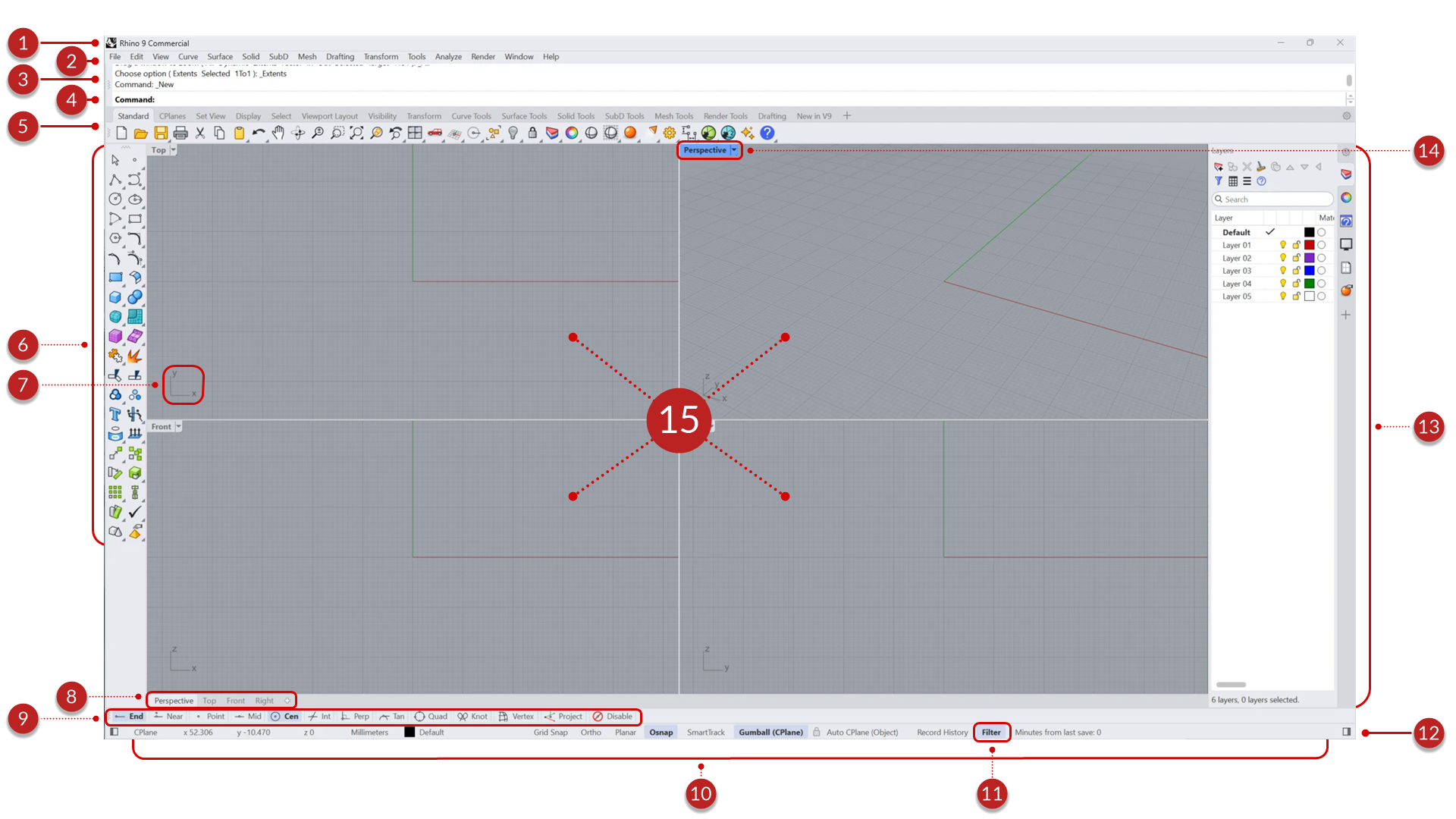Click the layer Filter funnel icon
The width and height of the screenshot is (1456, 819).
click(1219, 181)
